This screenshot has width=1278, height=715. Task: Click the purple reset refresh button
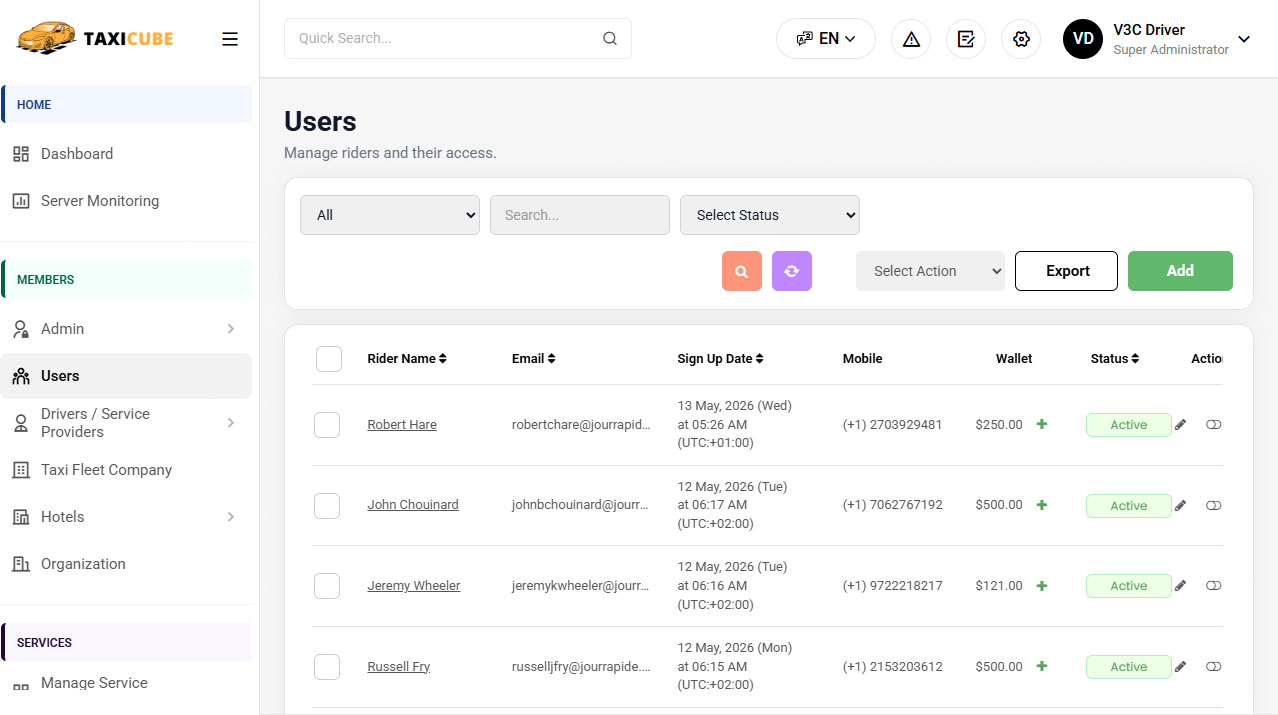pyautogui.click(x=792, y=271)
